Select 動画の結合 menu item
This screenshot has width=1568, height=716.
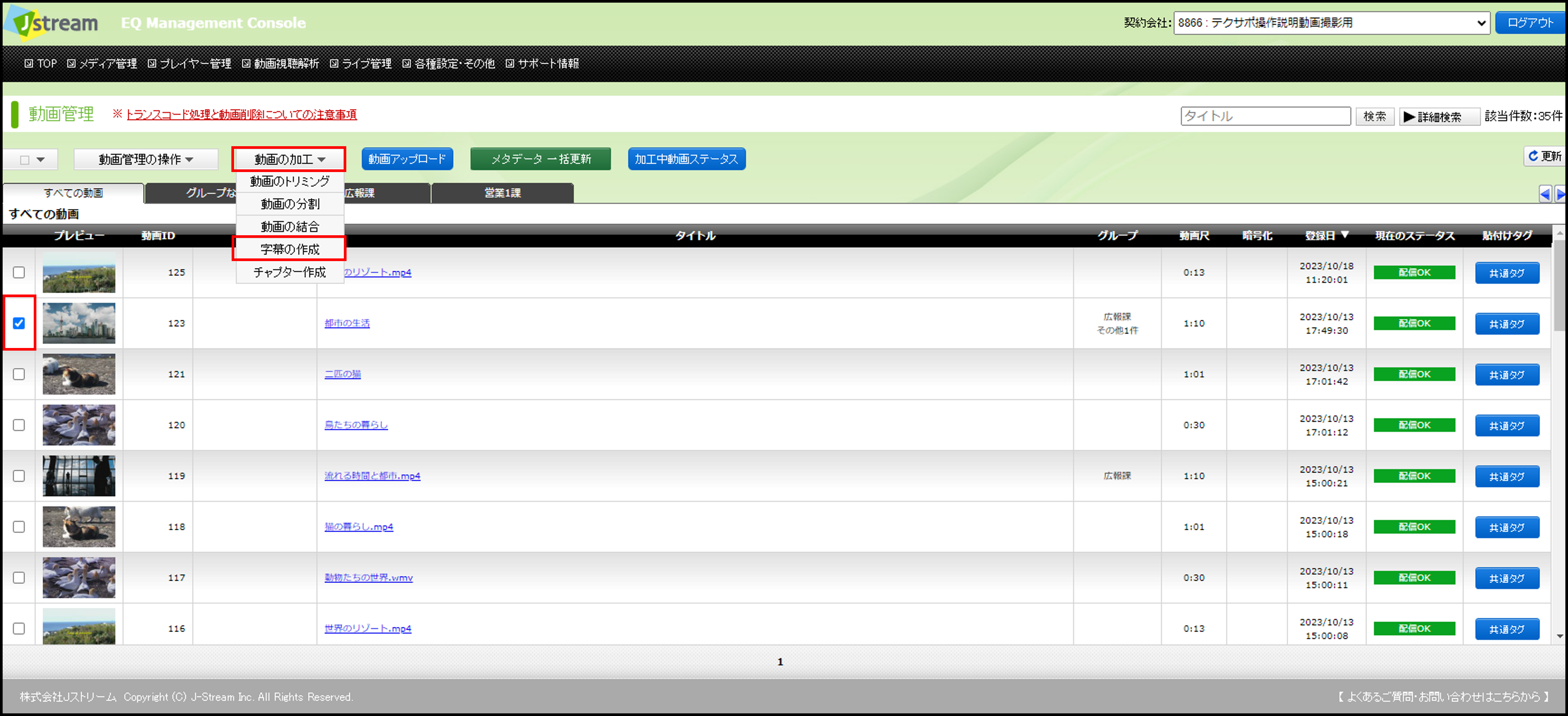tap(290, 227)
